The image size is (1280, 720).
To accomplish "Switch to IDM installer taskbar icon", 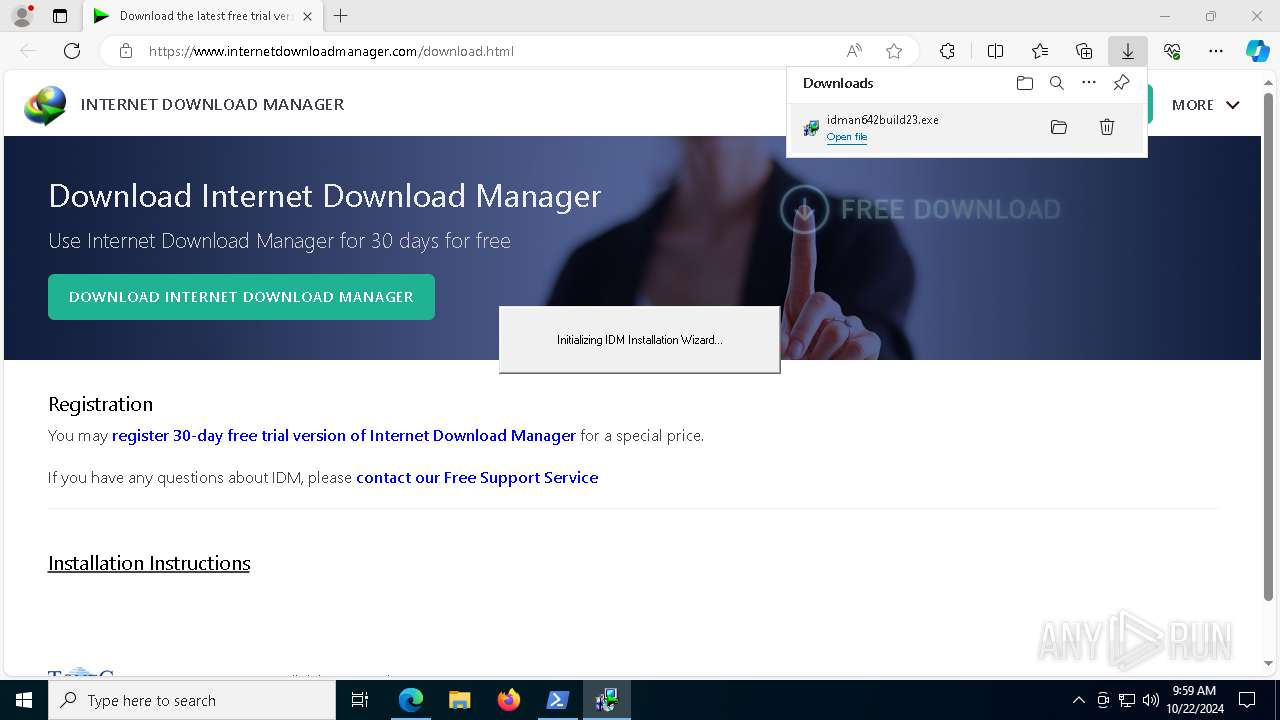I will pyautogui.click(x=606, y=700).
